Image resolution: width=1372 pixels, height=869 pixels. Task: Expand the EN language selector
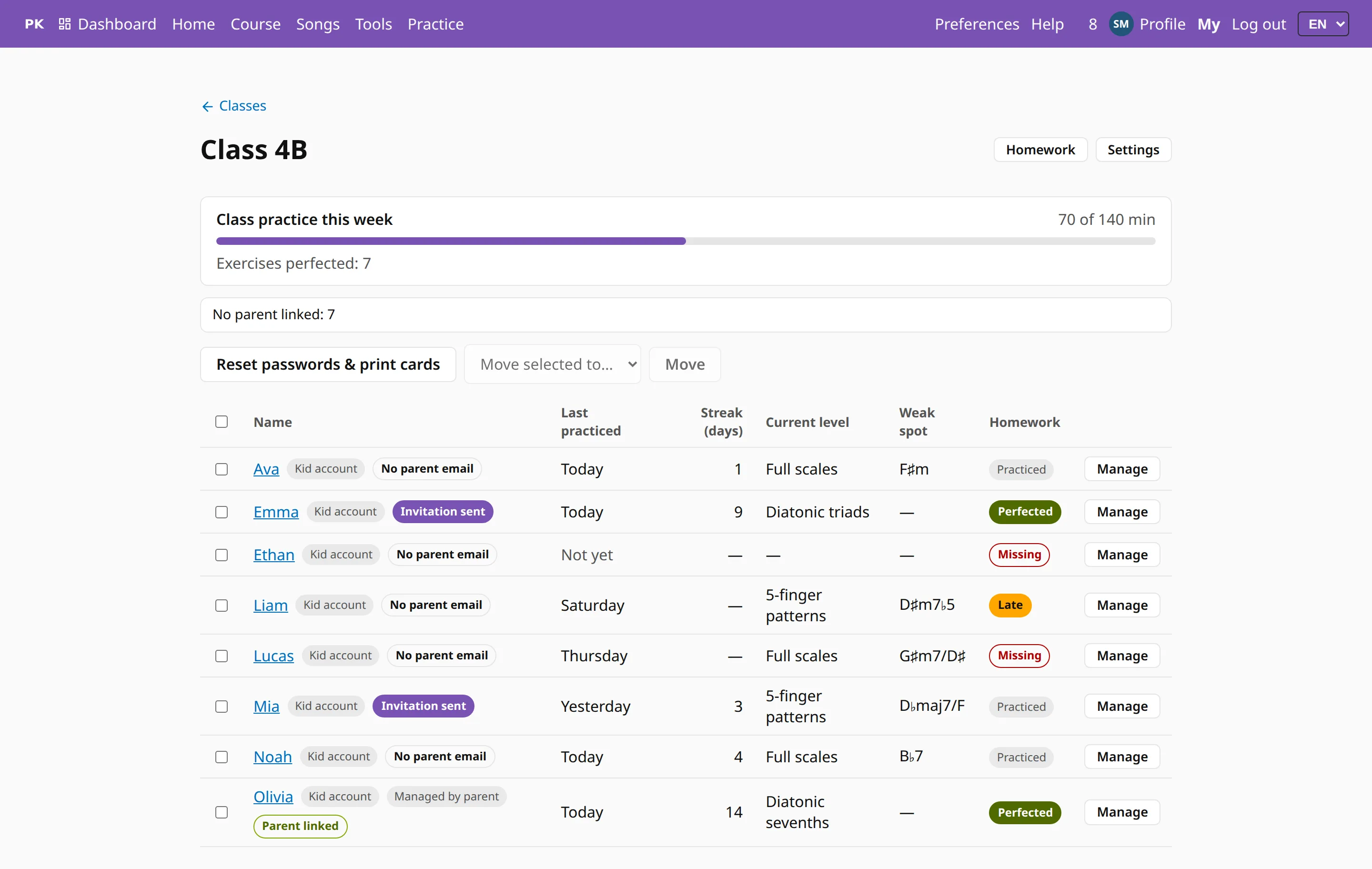[x=1323, y=24]
